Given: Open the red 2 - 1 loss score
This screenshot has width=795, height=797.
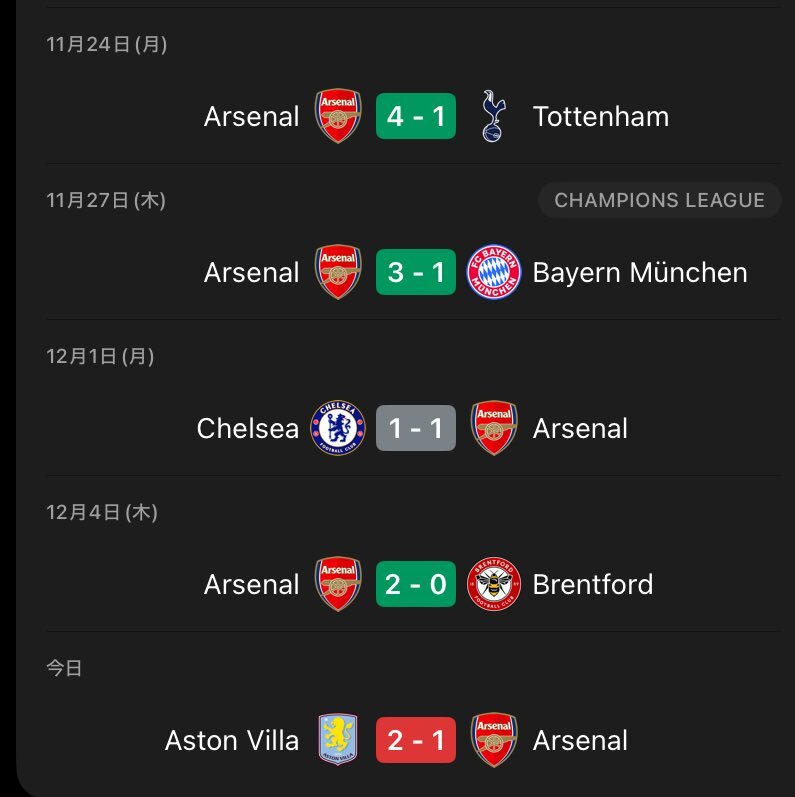Looking at the screenshot, I should point(416,740).
